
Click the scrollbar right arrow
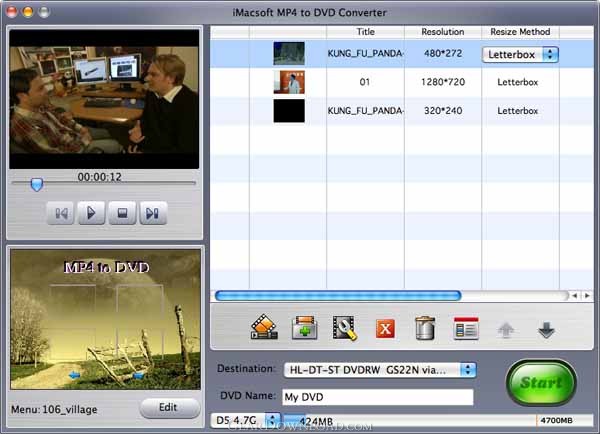point(587,295)
